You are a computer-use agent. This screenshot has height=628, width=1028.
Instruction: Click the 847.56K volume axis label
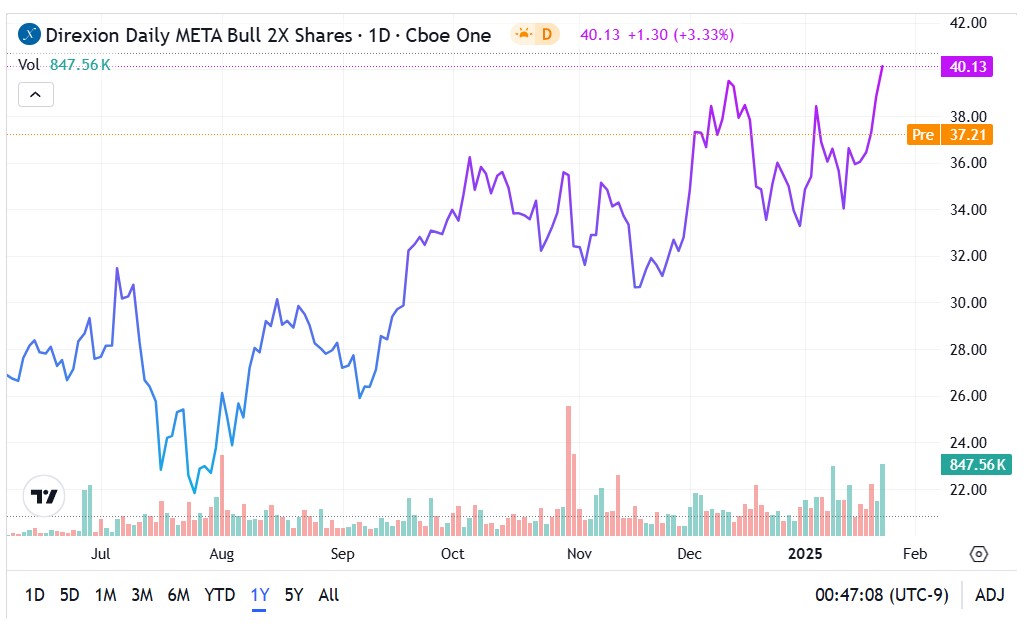pyautogui.click(x=975, y=464)
